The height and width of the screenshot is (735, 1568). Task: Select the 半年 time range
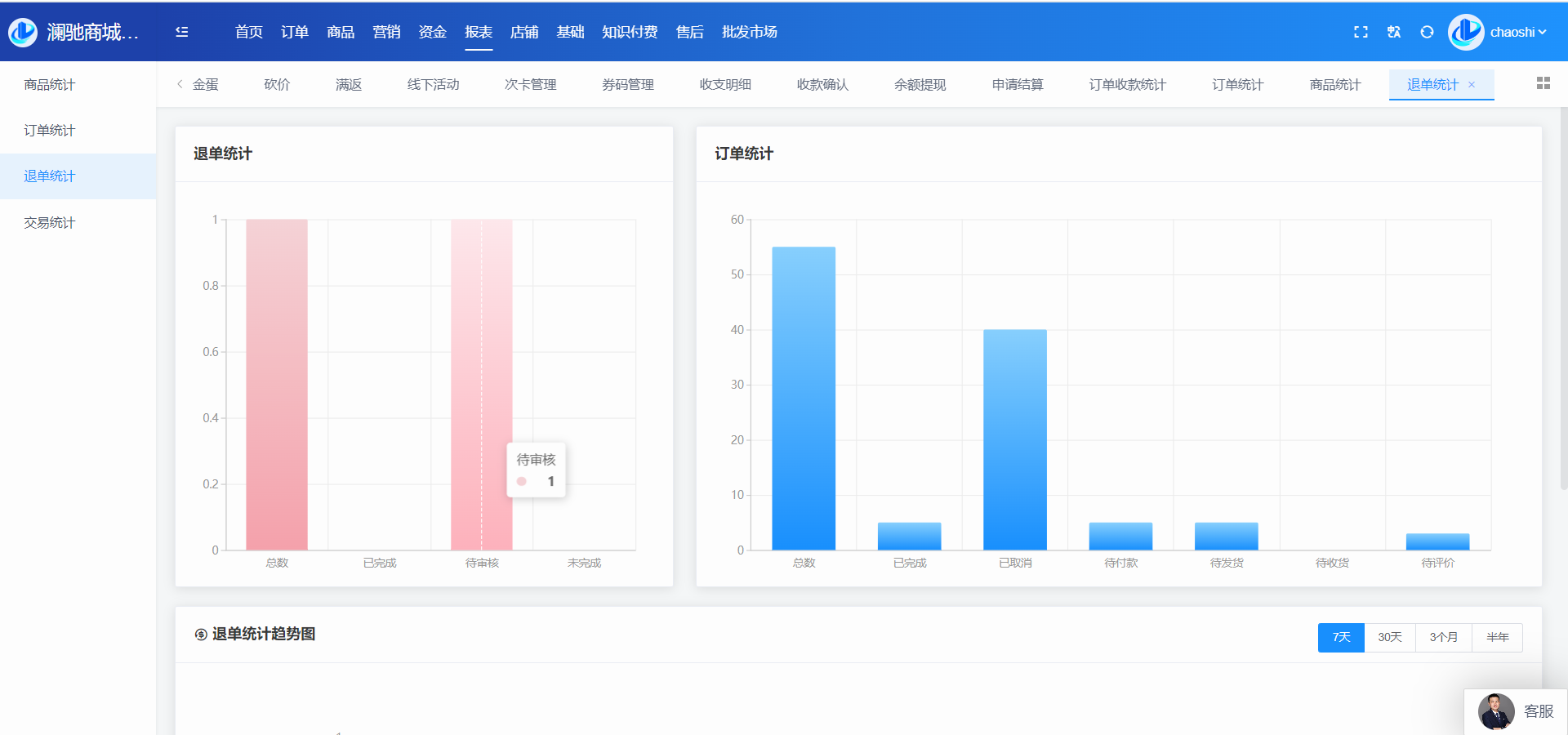(1497, 637)
